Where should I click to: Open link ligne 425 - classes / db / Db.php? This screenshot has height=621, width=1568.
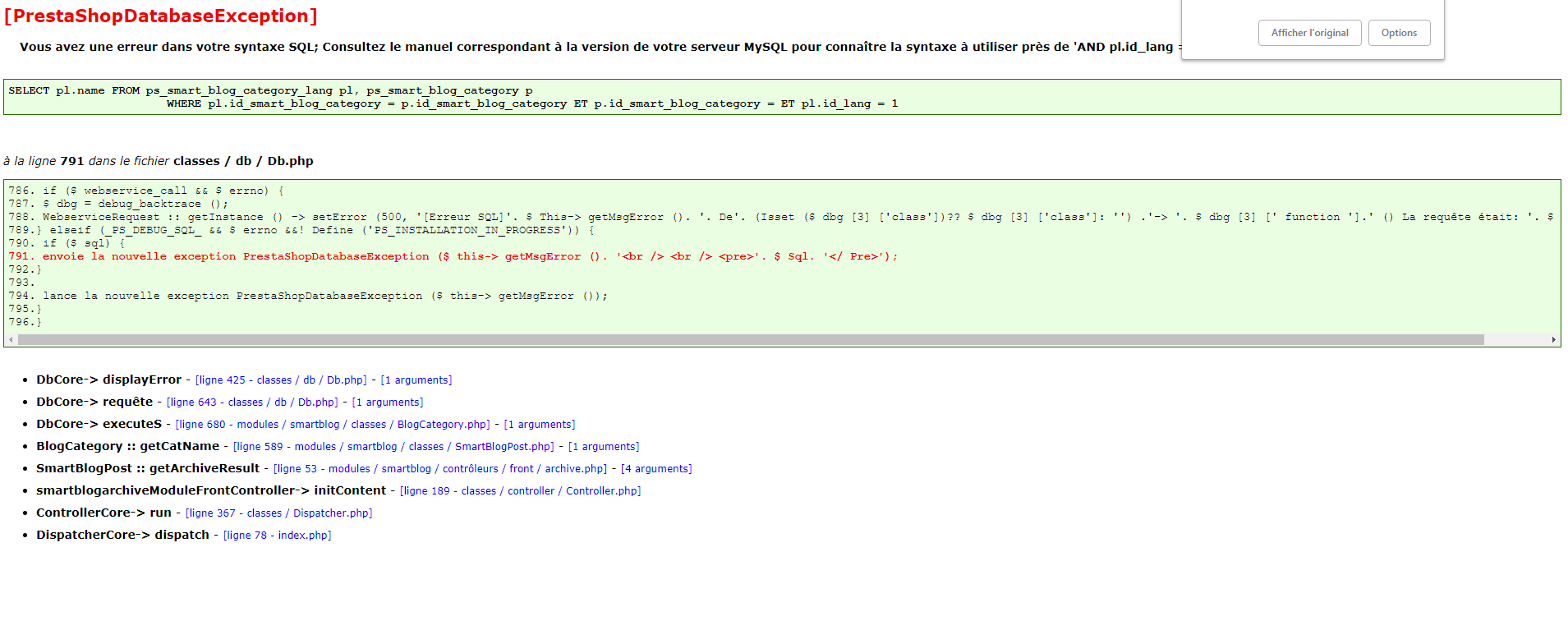281,380
